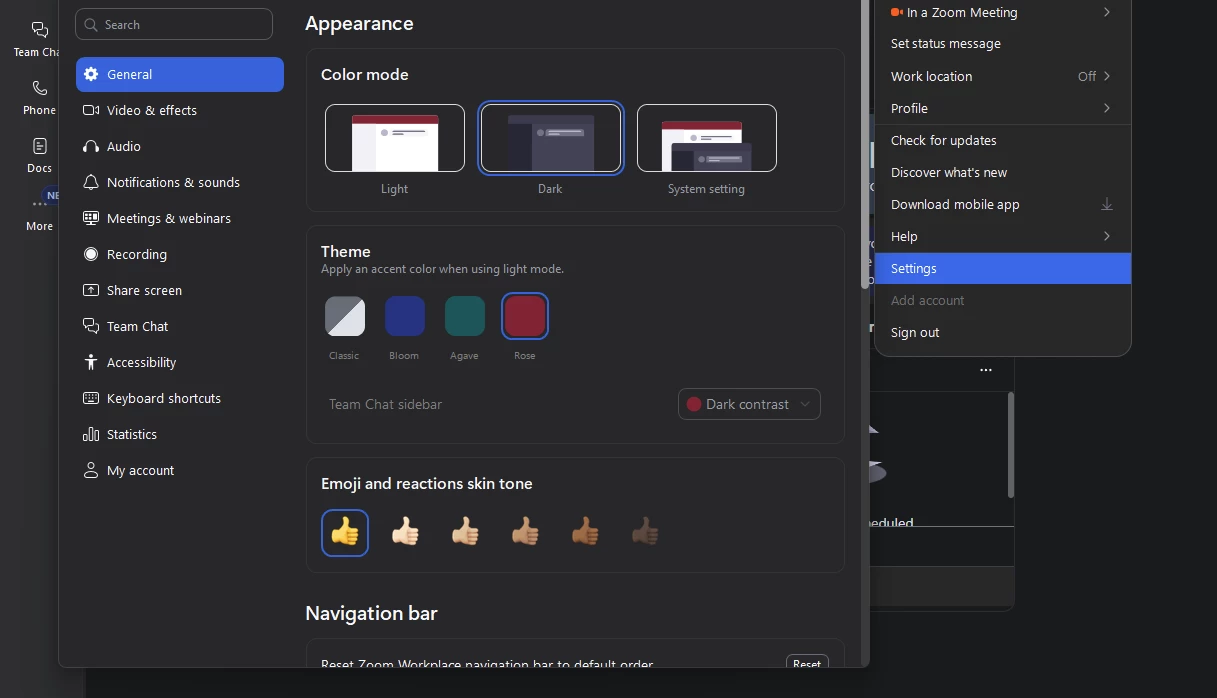Open Share screen settings
Viewport: 1217px width, 698px height.
[180, 290]
